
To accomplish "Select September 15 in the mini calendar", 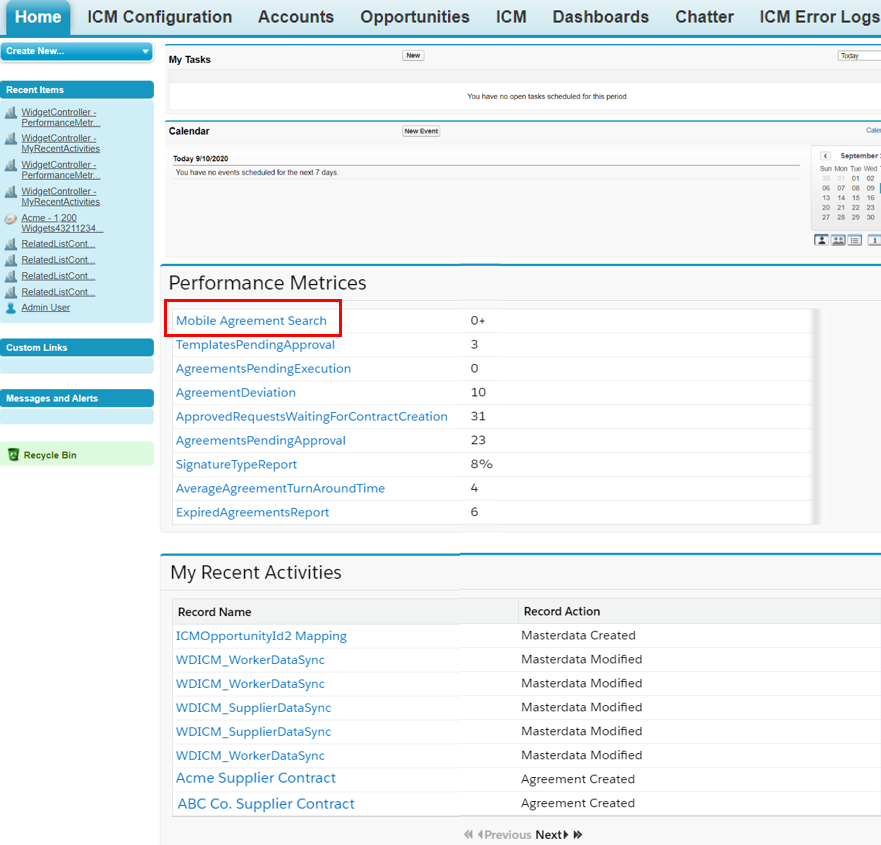I will (856, 198).
